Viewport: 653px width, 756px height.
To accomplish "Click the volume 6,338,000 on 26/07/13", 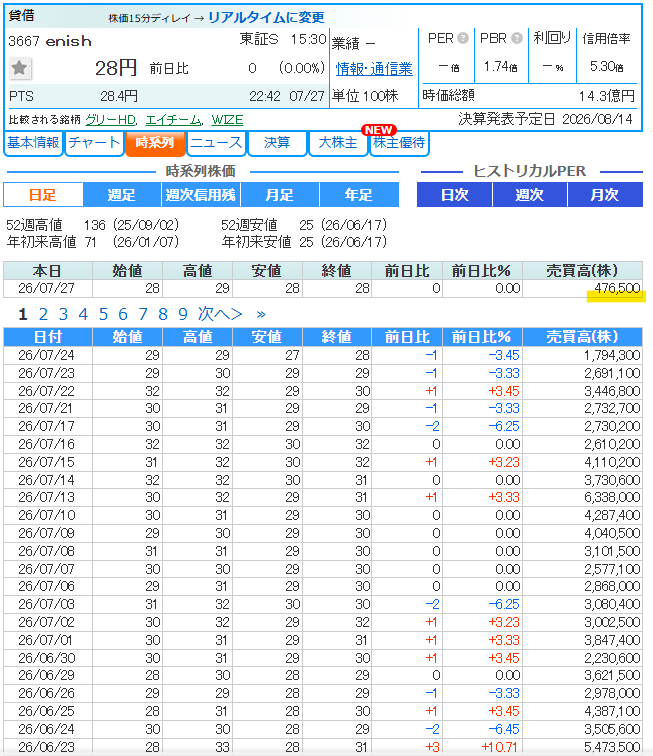I will click(x=612, y=497).
